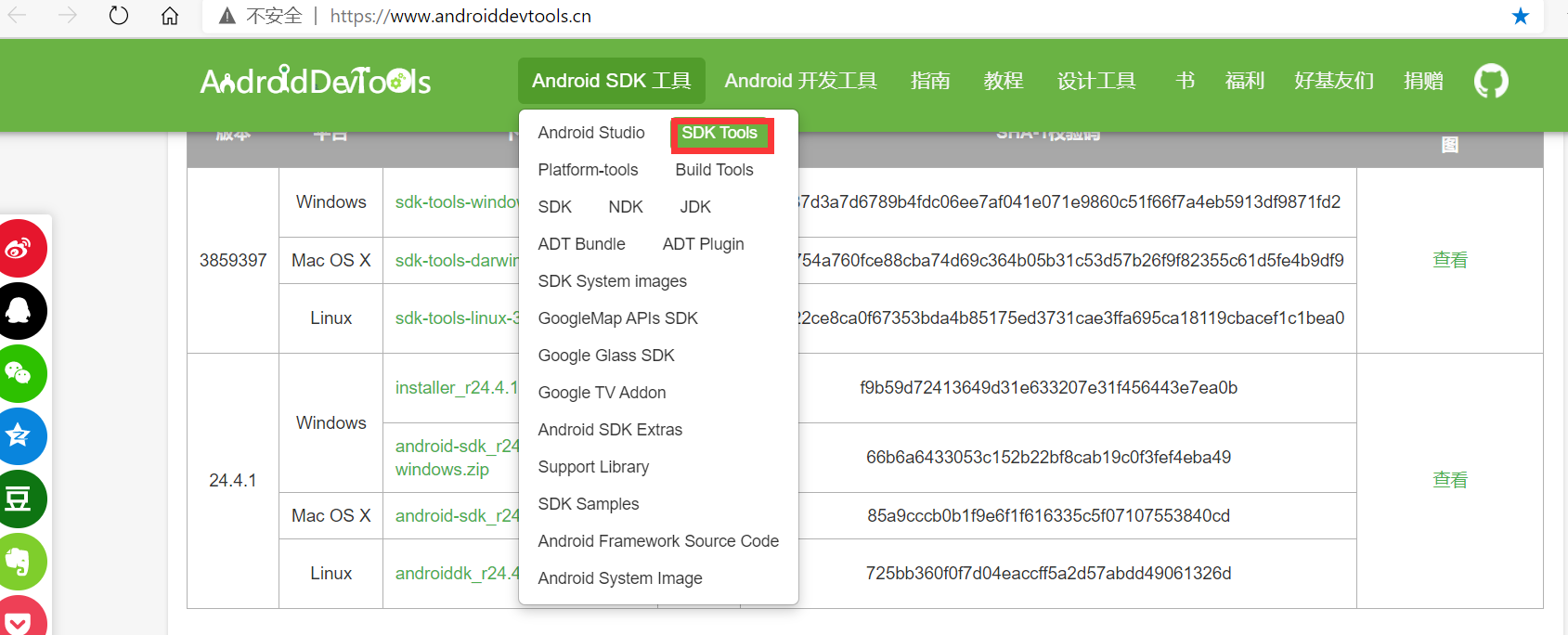Screen dimensions: 1568x635
Task: Select JDK entry in dropdown
Action: pos(695,207)
